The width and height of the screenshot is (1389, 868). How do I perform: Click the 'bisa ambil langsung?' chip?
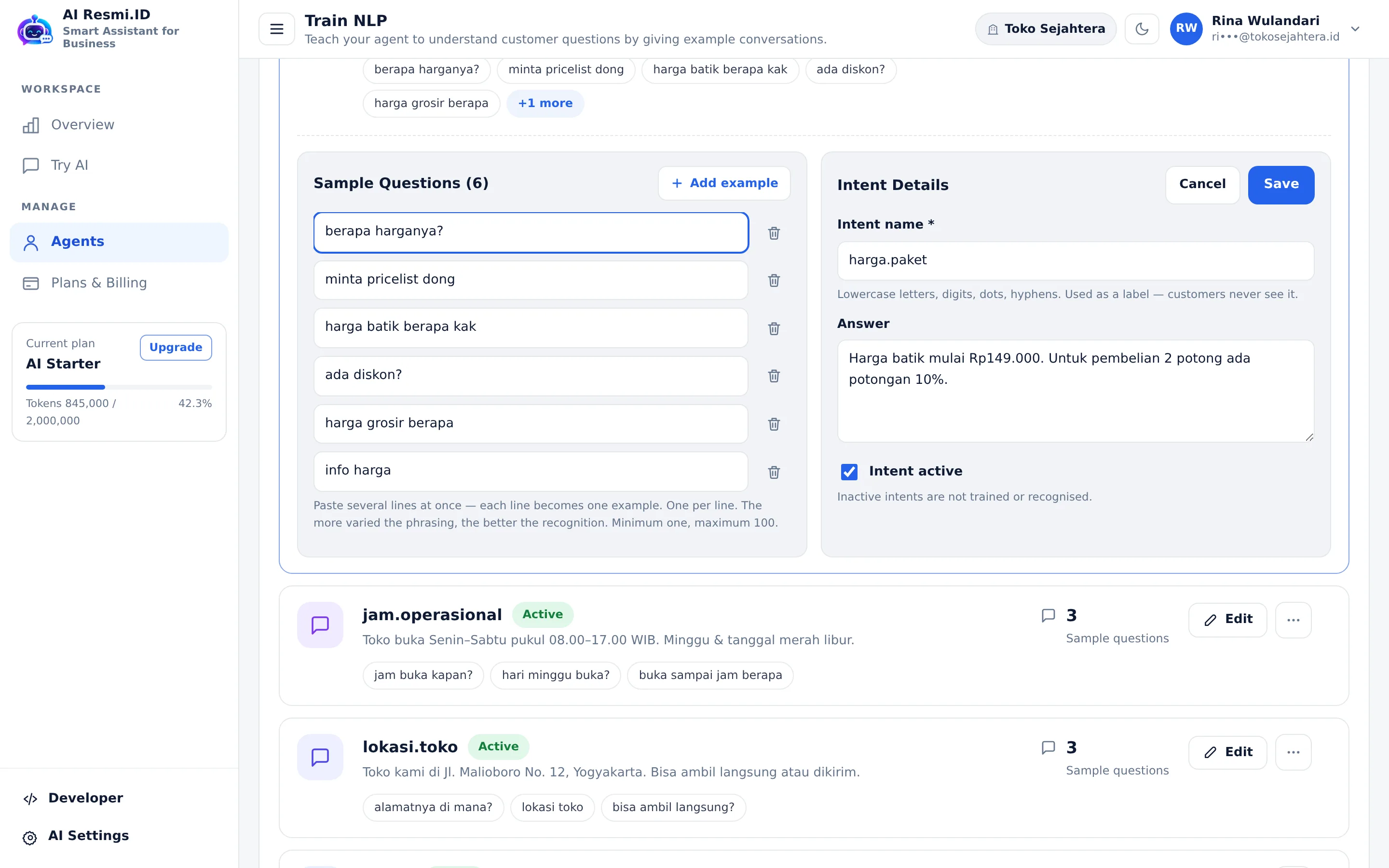673,808
